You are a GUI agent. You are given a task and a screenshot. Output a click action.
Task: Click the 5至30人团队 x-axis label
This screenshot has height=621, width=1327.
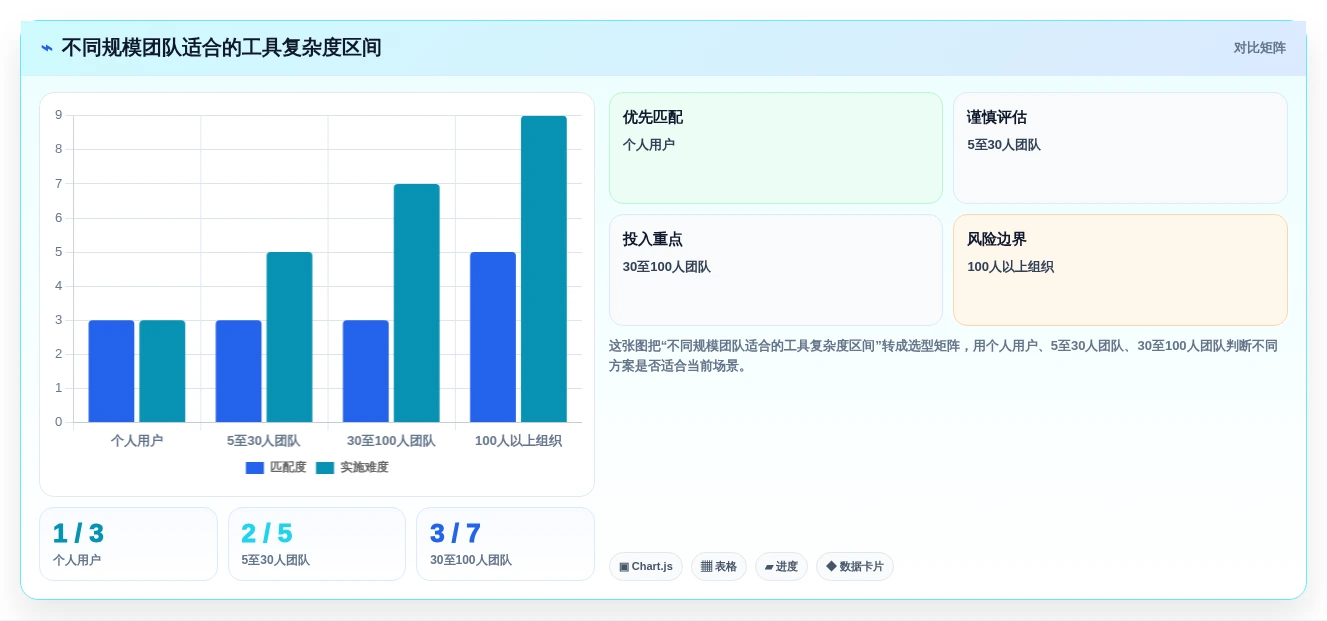(x=264, y=441)
